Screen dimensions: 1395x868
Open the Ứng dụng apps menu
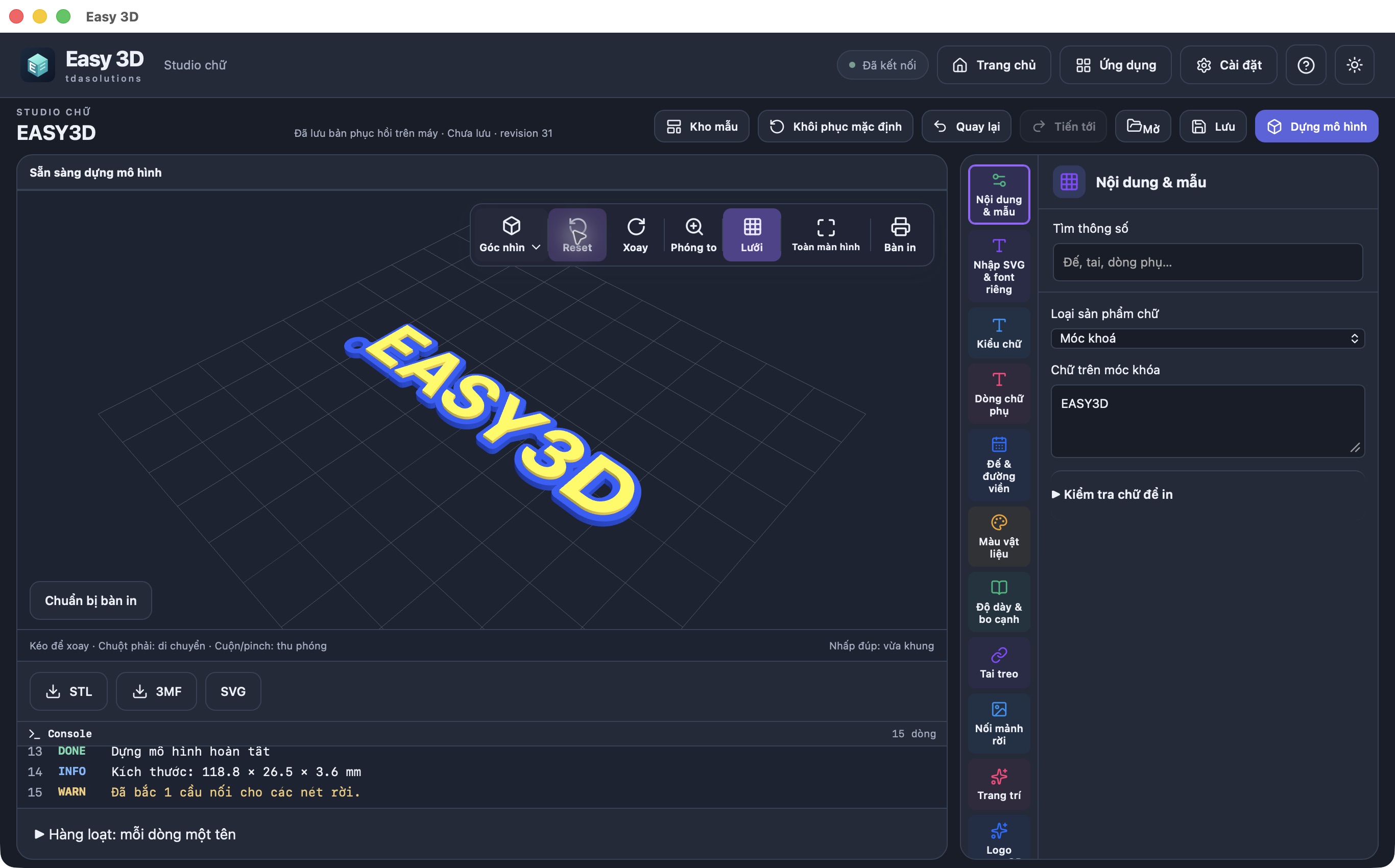point(1115,65)
